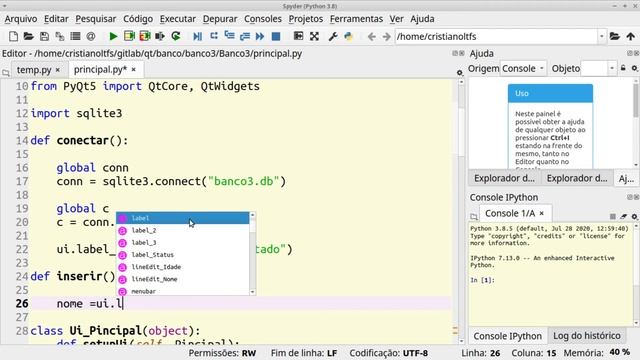Close the Console 1/A tab
This screenshot has width=640, height=360.
[542, 213]
